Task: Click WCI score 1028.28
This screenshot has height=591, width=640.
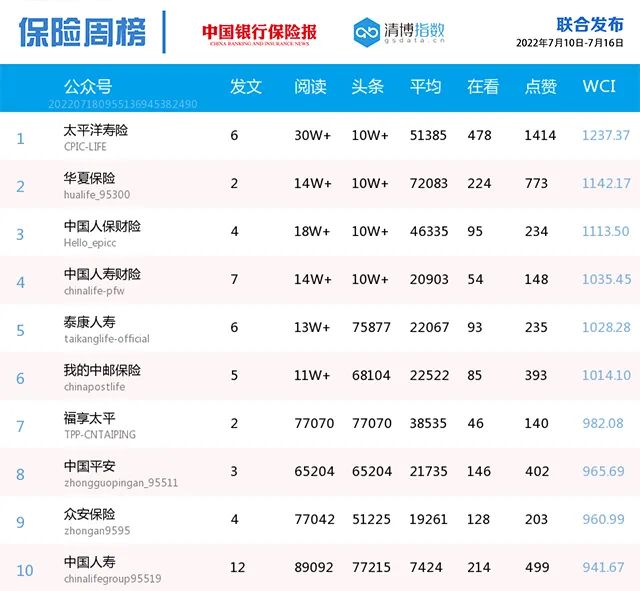Action: coord(606,327)
